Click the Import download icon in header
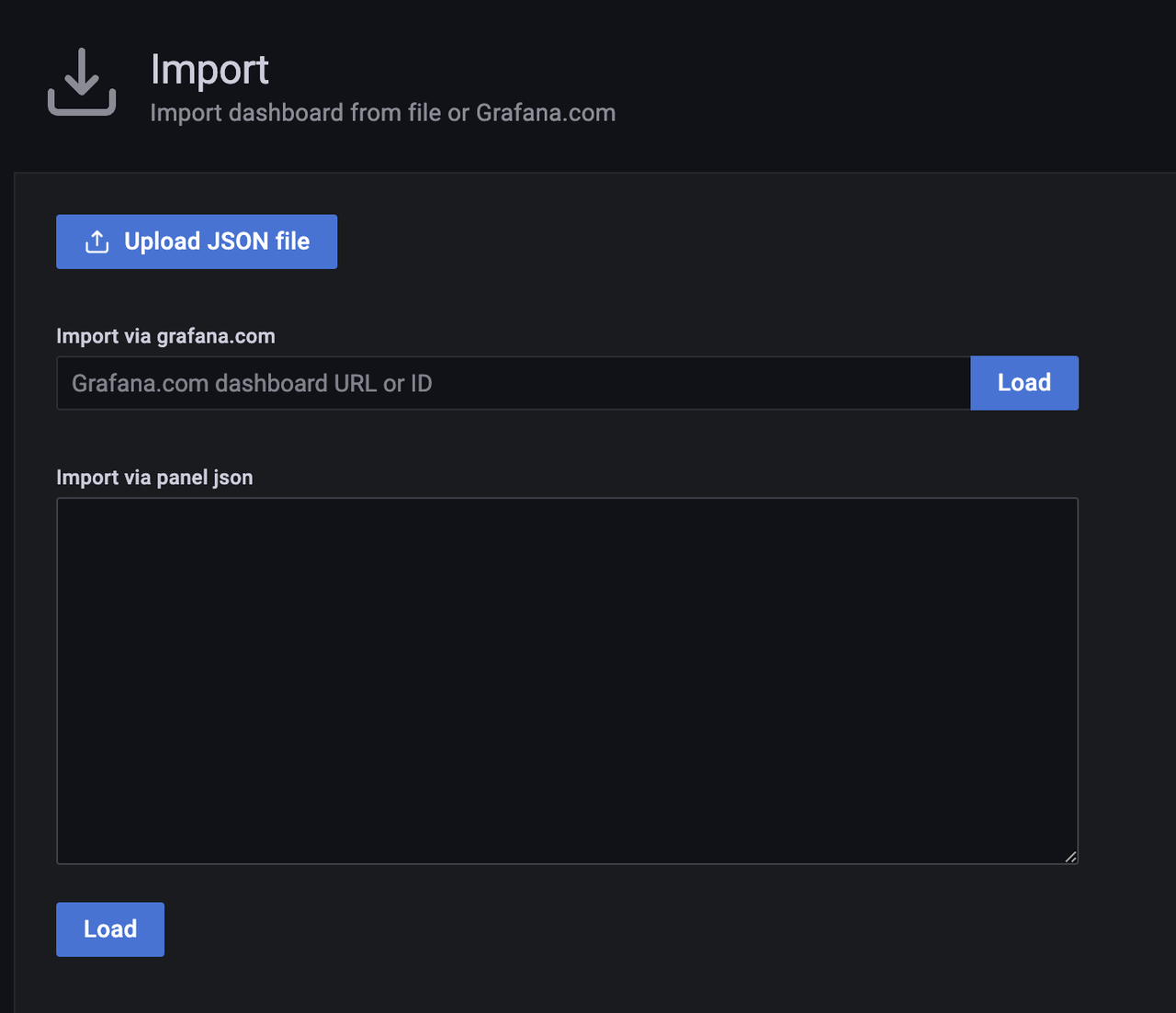Image resolution: width=1176 pixels, height=1013 pixels. click(82, 82)
